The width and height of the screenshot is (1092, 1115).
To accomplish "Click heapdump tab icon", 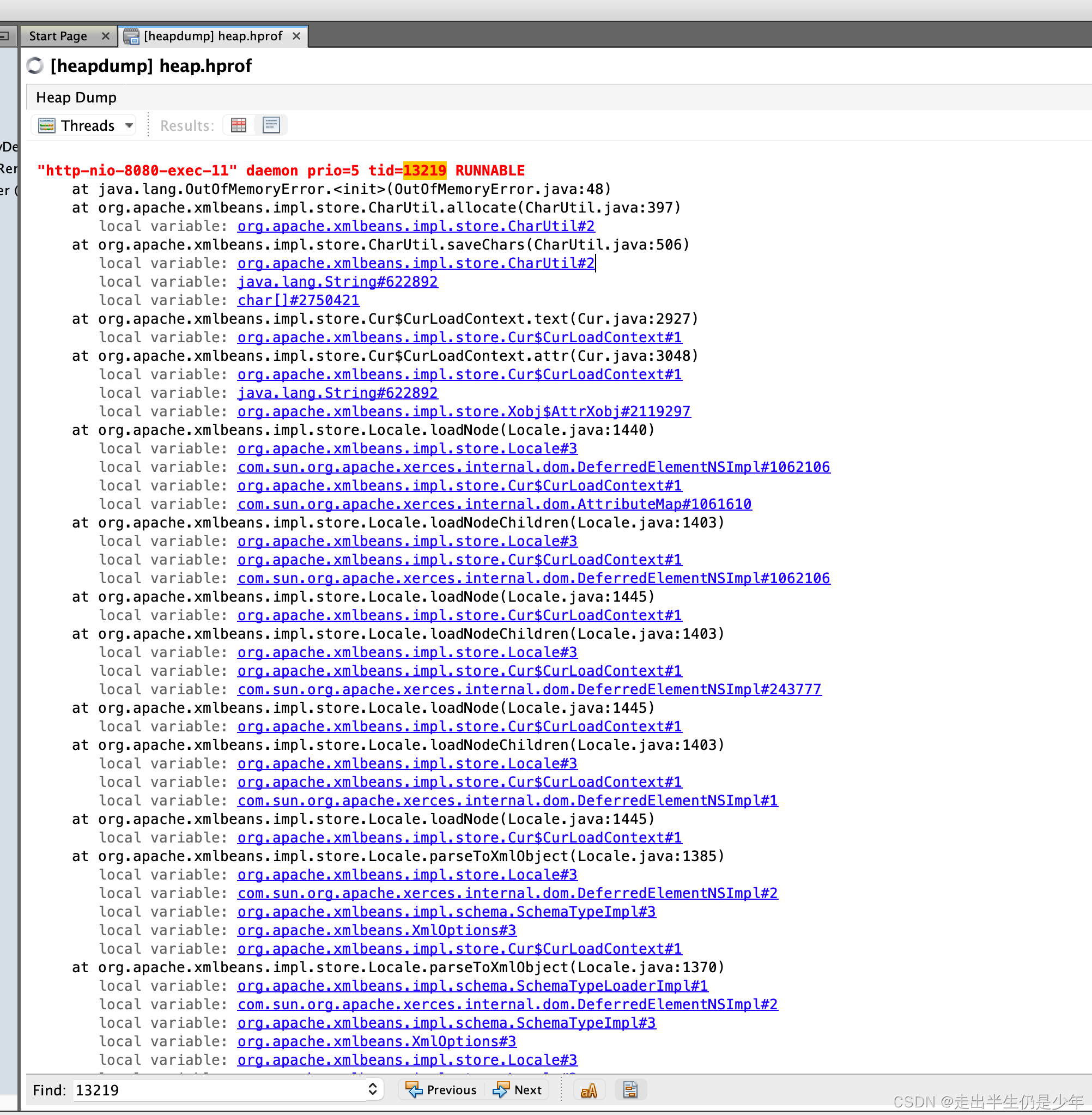I will pos(131,37).
